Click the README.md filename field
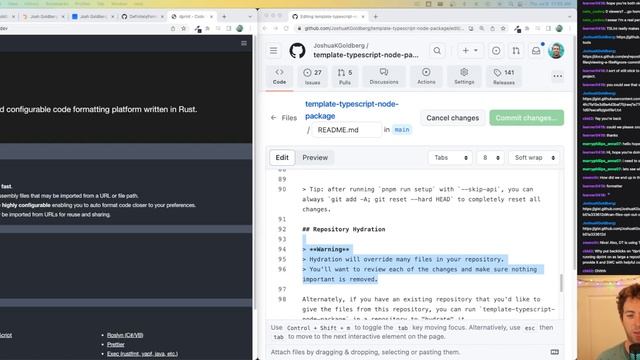640x360 pixels. pyautogui.click(x=347, y=130)
